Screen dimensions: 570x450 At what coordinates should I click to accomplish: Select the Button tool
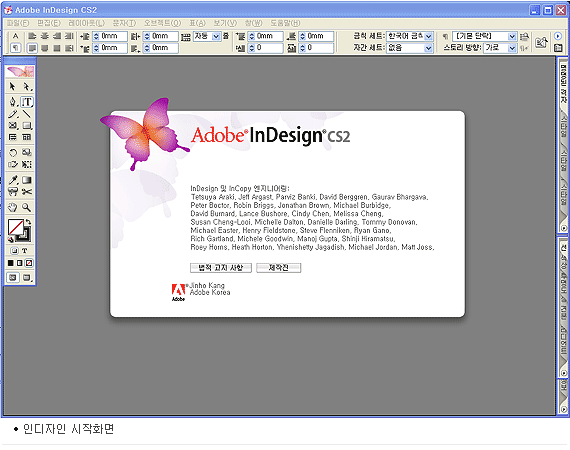[13, 192]
